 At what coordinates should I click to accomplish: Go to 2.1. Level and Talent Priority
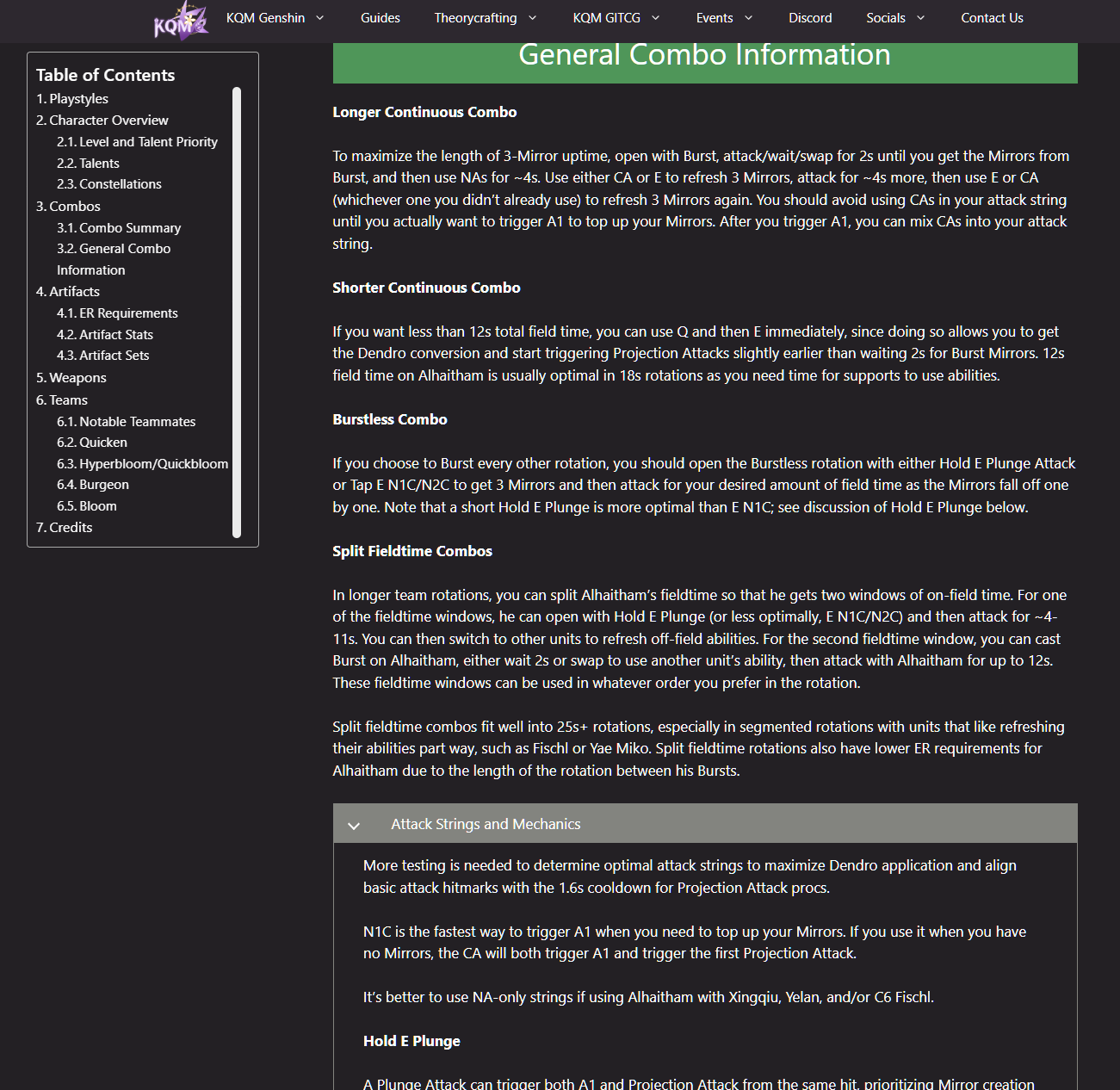click(137, 142)
